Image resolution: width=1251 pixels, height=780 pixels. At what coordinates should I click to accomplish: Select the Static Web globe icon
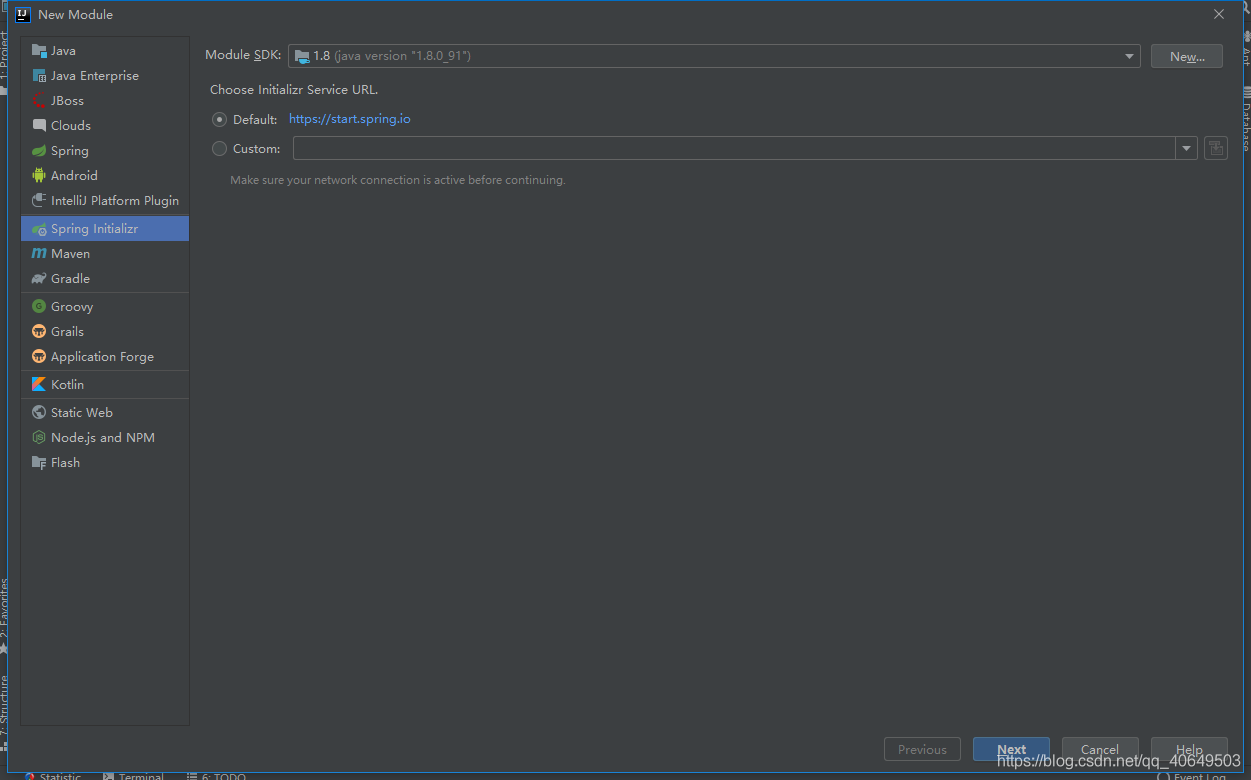pos(39,413)
